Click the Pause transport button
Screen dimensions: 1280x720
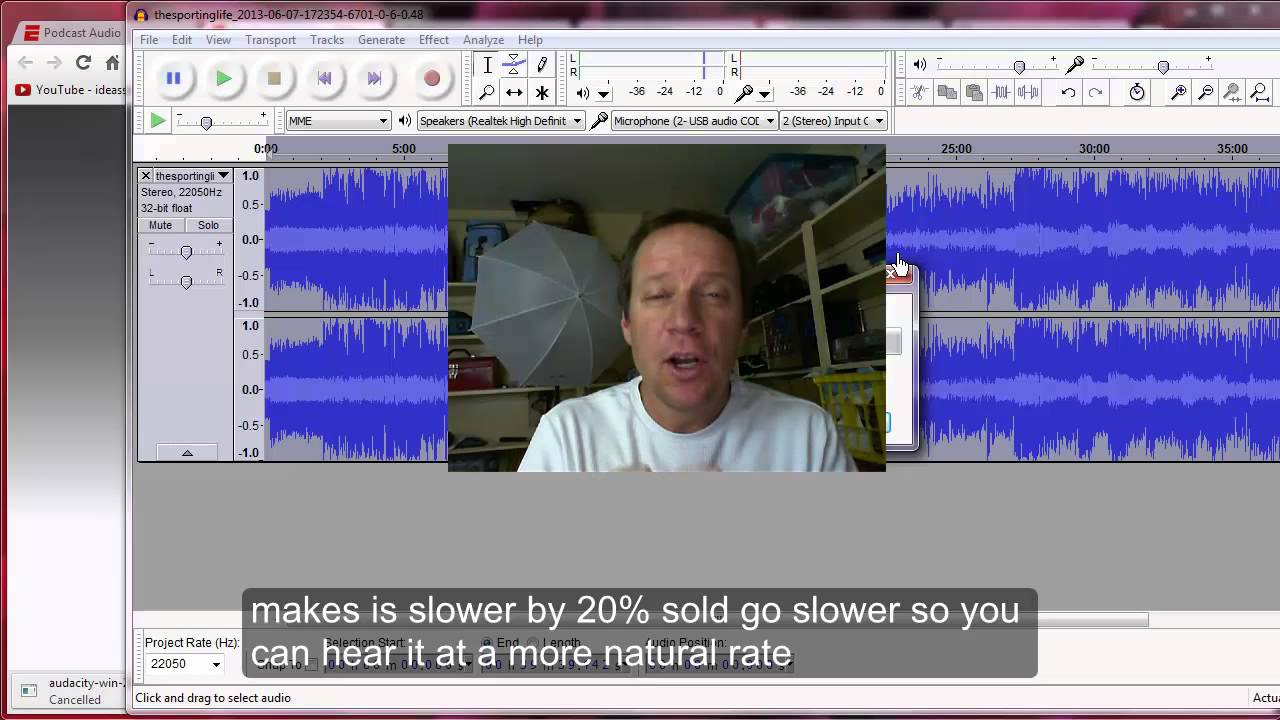[x=173, y=78]
